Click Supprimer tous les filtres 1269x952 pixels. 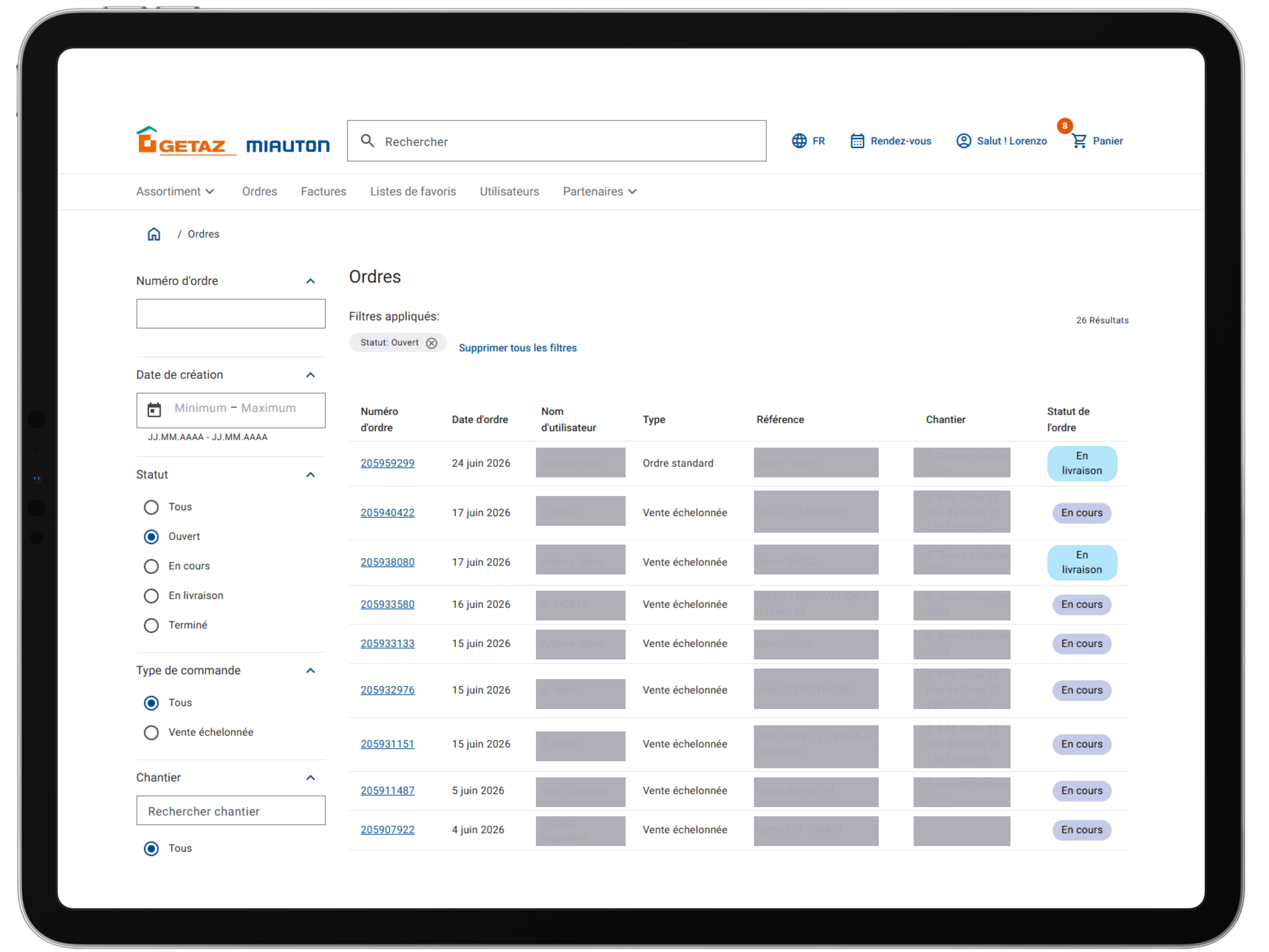coord(517,348)
